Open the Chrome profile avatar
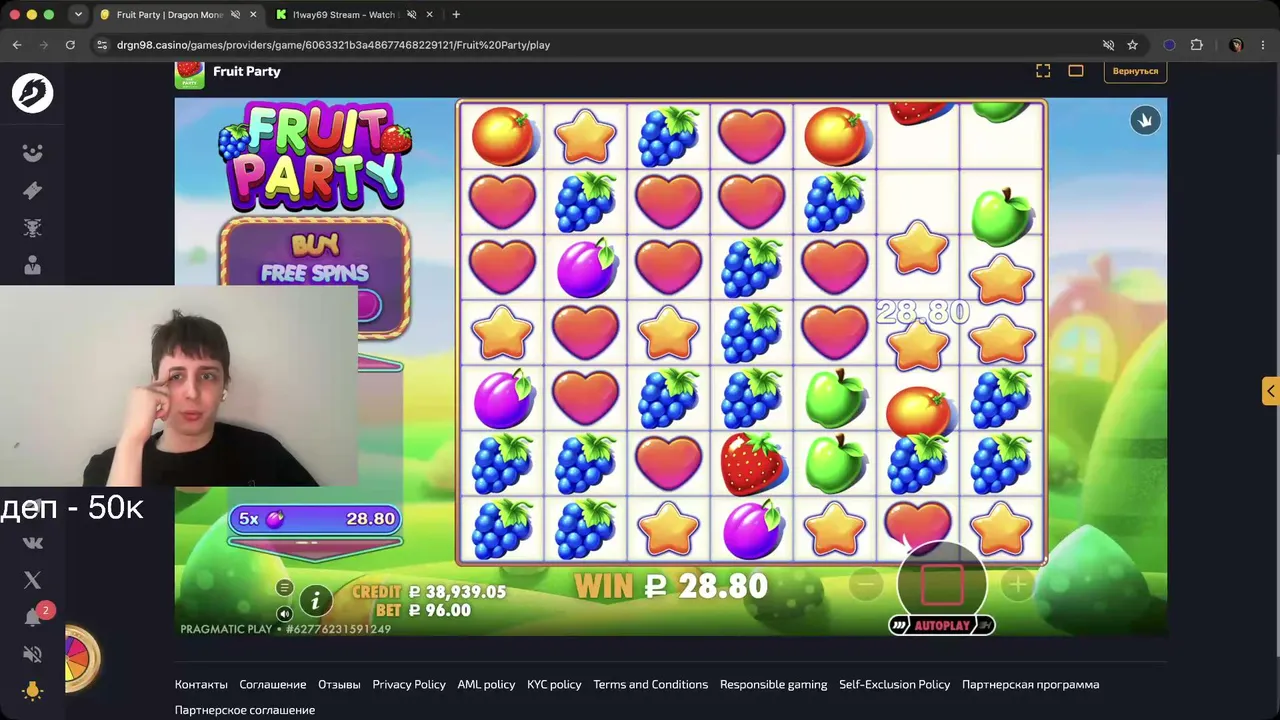Screen dimensions: 1280x720 click(1236, 45)
